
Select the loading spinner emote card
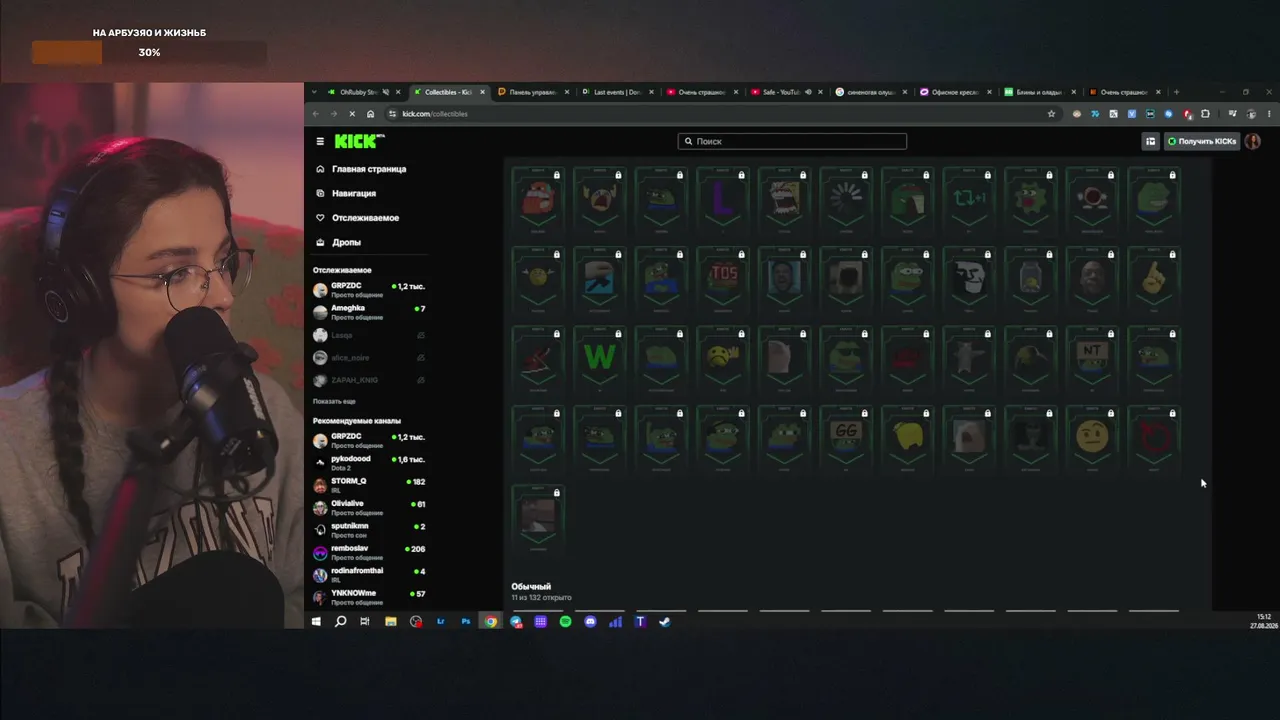coord(846,200)
